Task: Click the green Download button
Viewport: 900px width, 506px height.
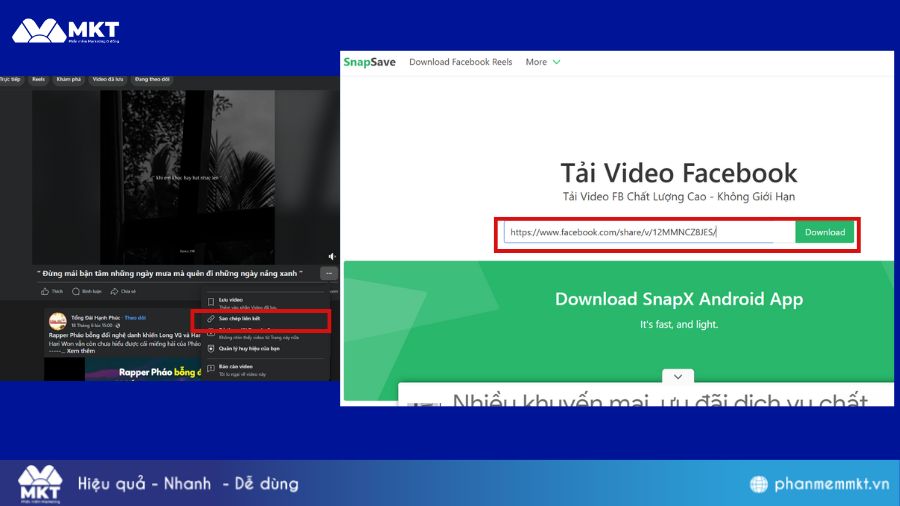Action: (825, 232)
